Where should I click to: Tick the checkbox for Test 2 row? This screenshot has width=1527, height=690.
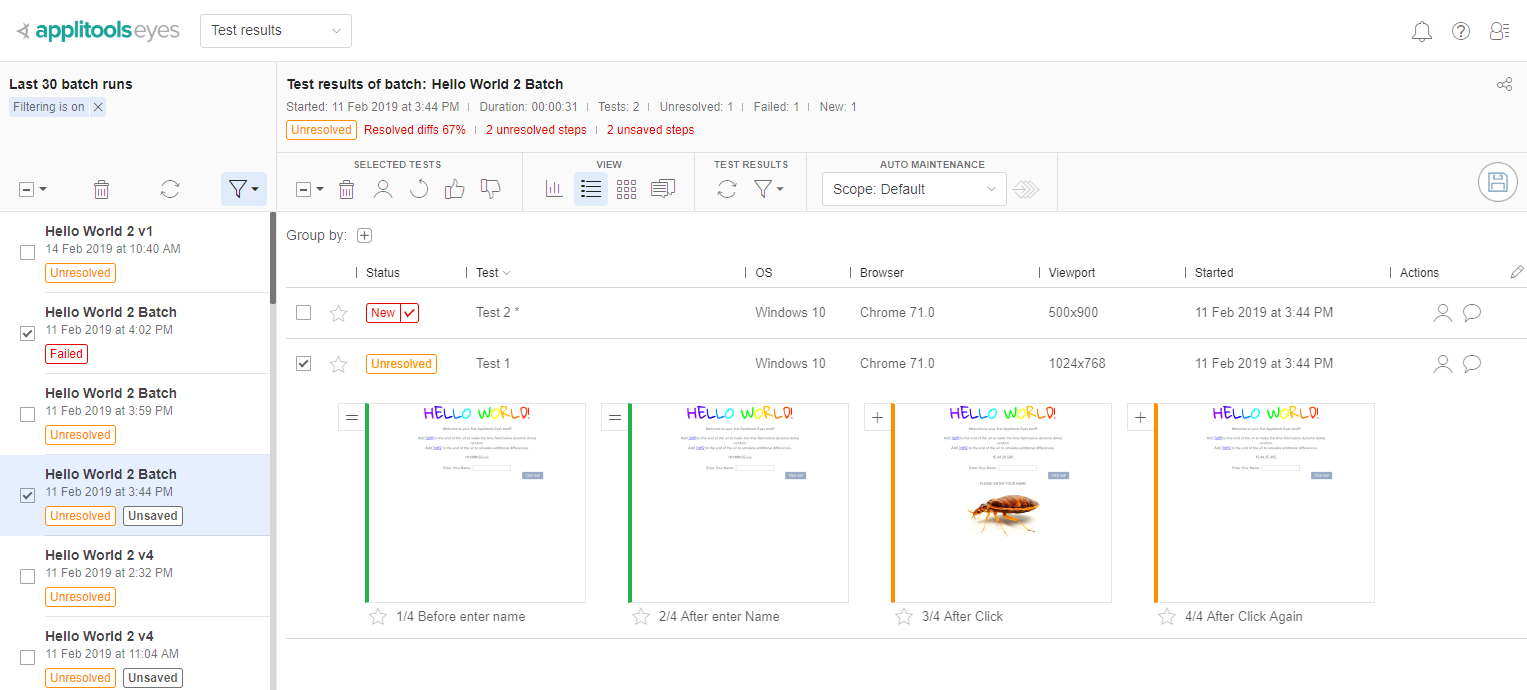(303, 313)
